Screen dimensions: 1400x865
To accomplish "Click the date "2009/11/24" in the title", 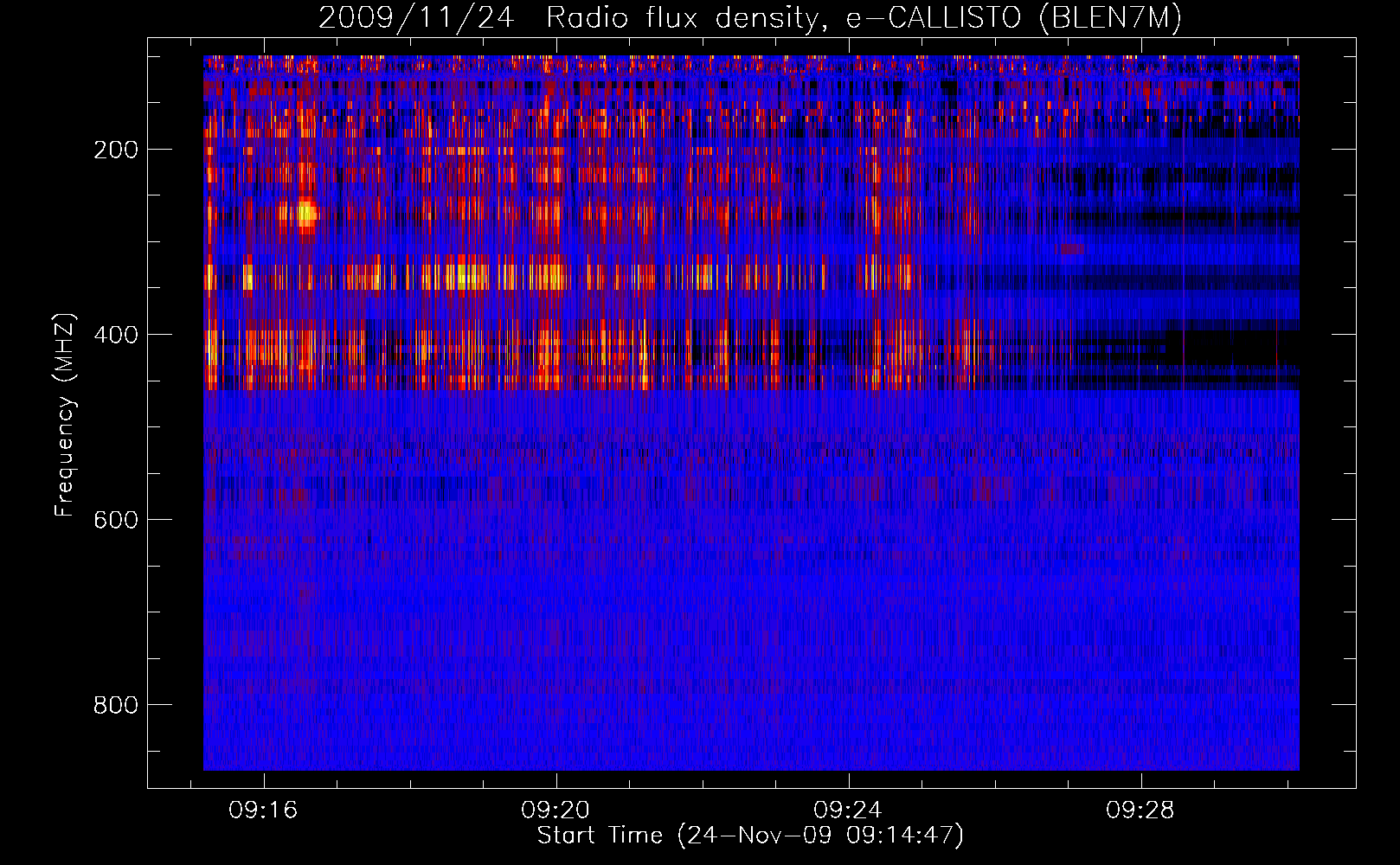I will pos(419,18).
